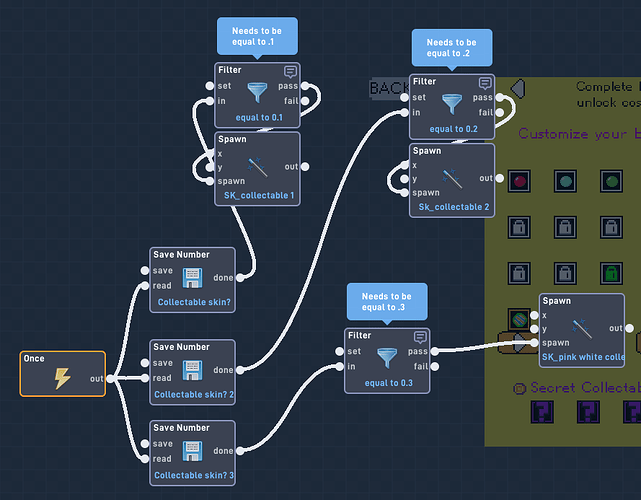Click the funnel icon in equal to 0.1 Filter

(x=258, y=92)
